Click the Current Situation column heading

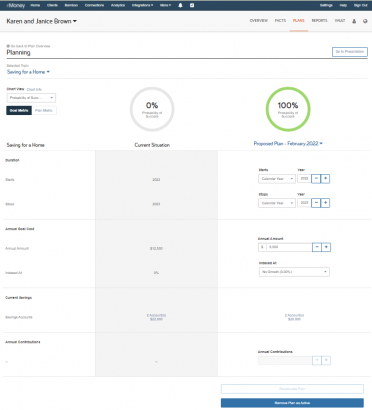[x=152, y=145]
